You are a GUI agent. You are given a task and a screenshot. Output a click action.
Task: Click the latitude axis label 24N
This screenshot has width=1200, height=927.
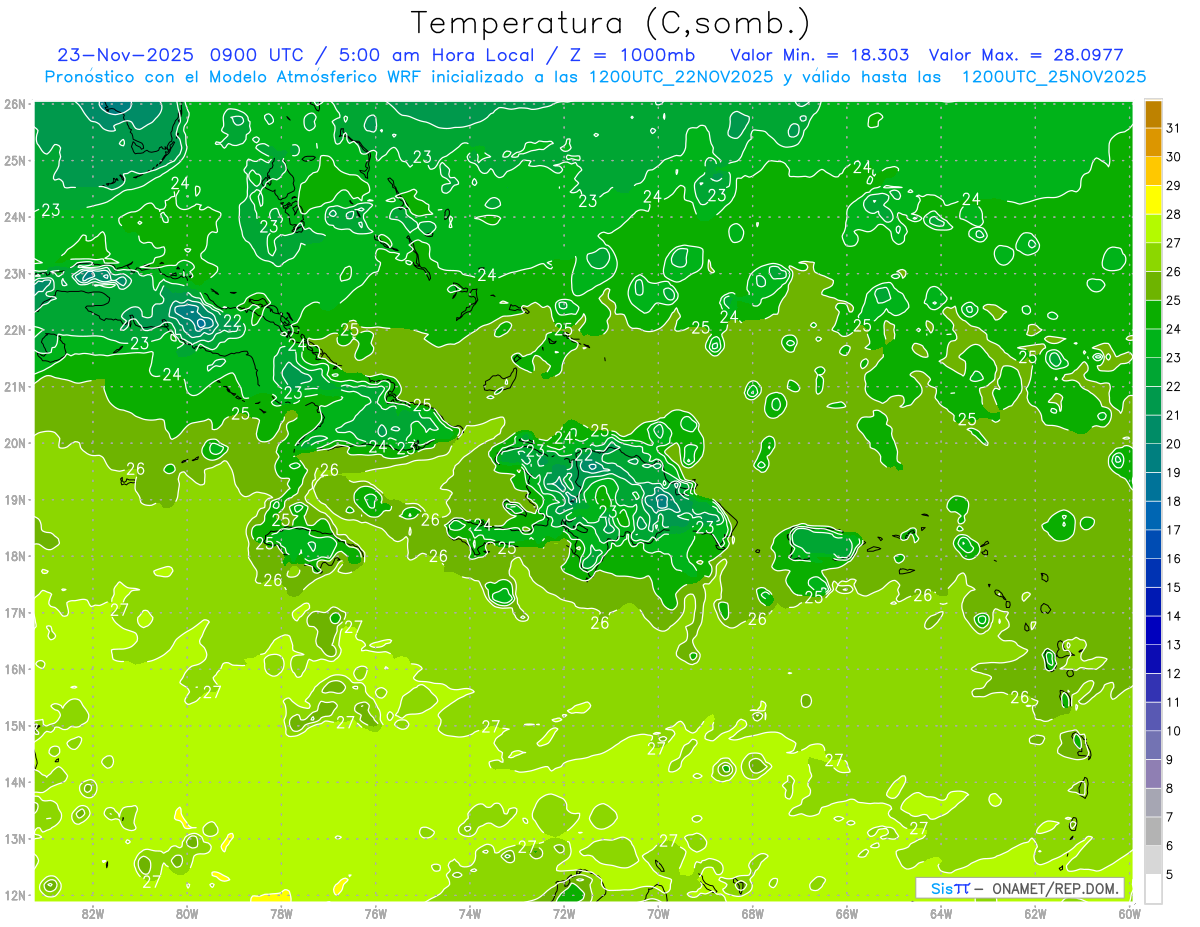pyautogui.click(x=15, y=217)
